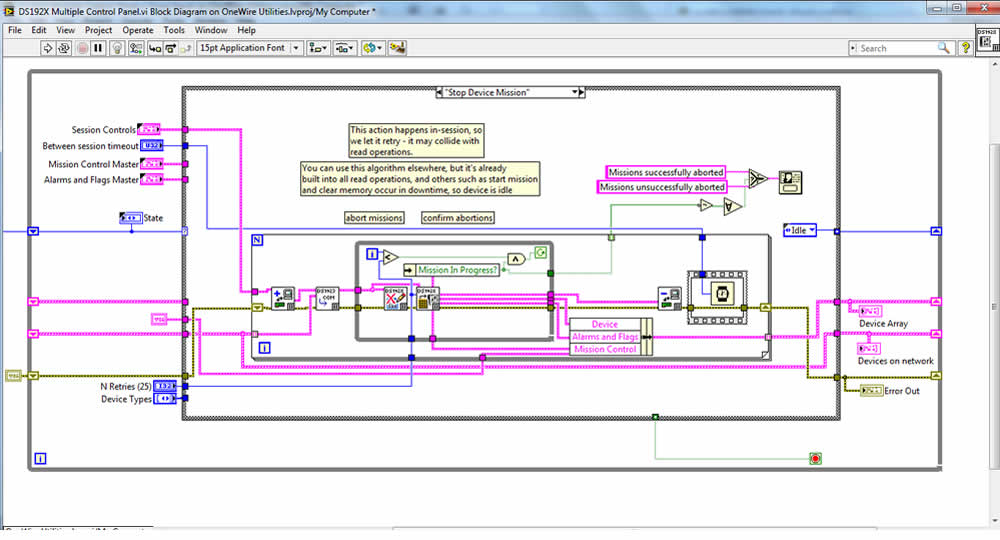Click the "abort missions" label
Image resolution: width=1000 pixels, height=540 pixels.
374,218
